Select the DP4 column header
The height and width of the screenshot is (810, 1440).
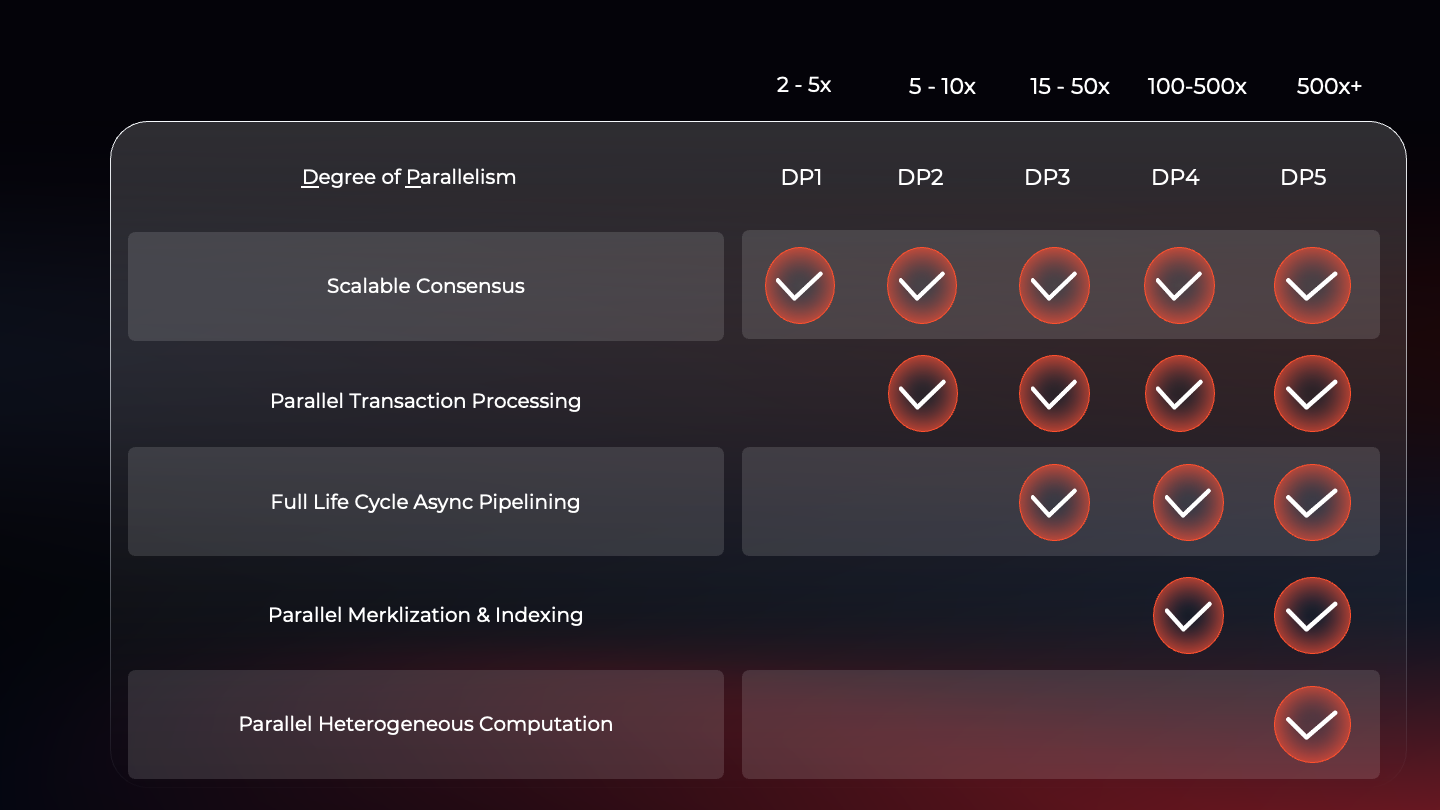click(1175, 178)
